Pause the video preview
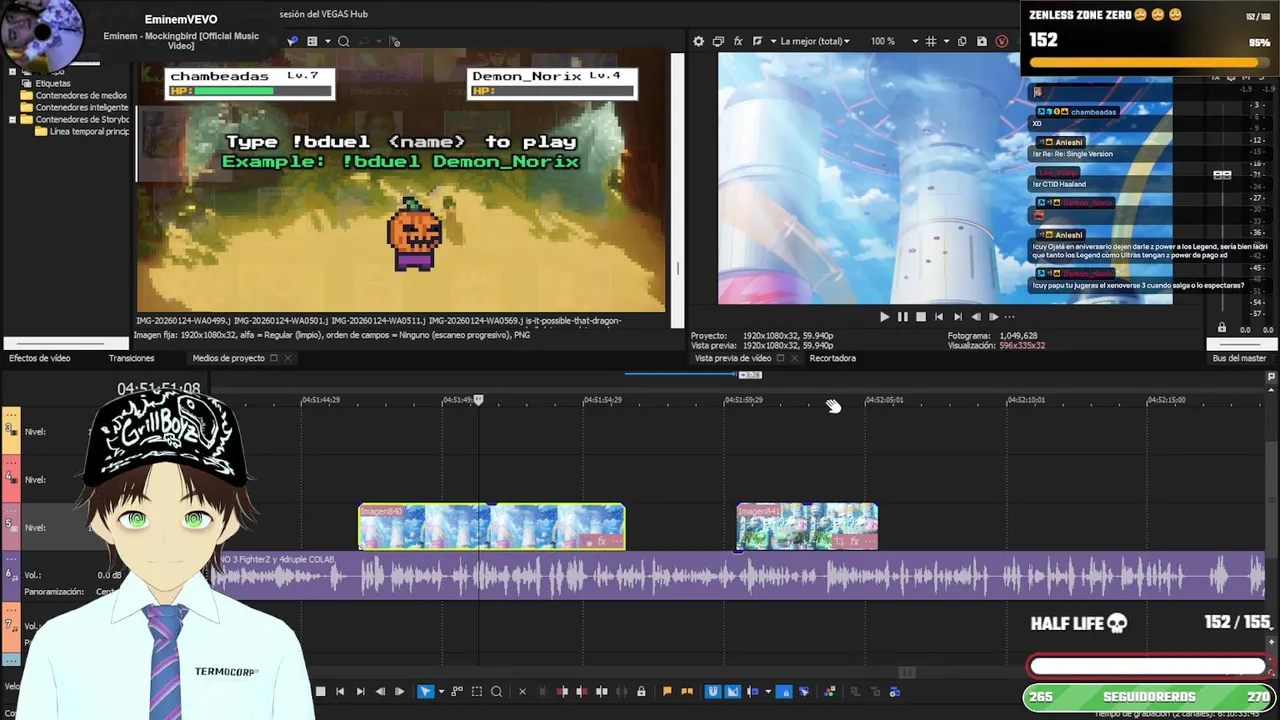This screenshot has height=720, width=1280. (903, 317)
